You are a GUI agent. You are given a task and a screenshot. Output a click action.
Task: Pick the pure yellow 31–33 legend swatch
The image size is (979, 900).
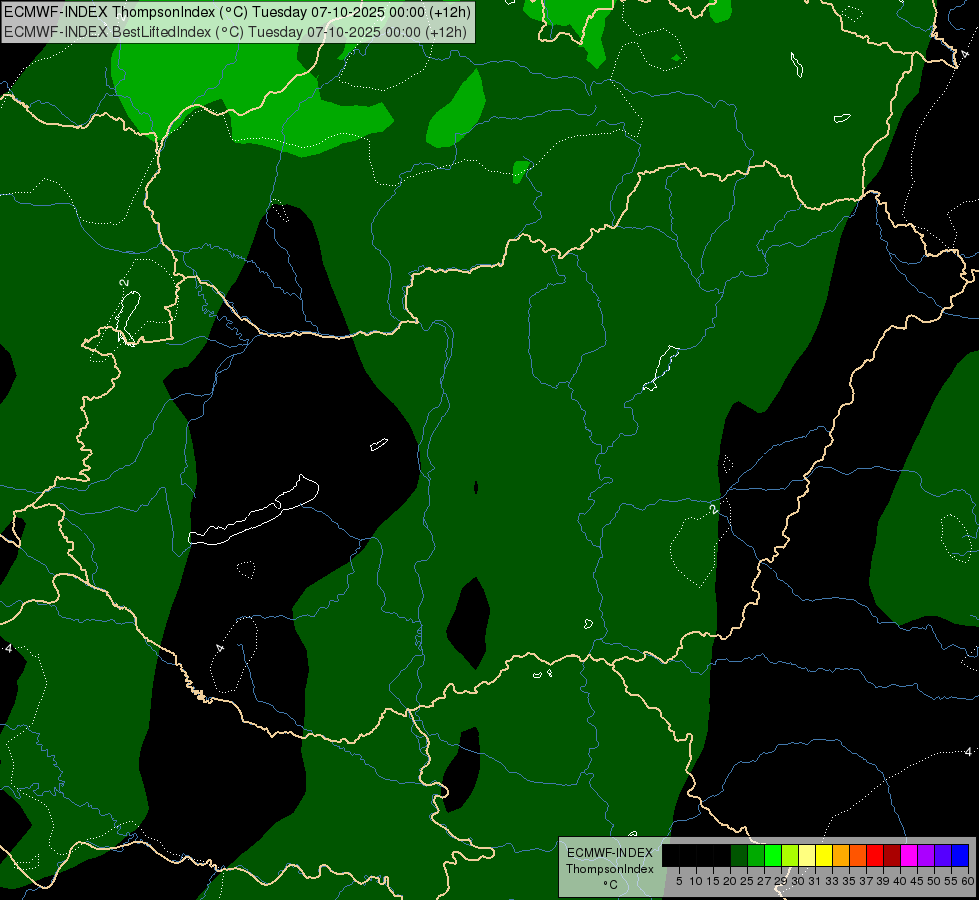tap(824, 855)
